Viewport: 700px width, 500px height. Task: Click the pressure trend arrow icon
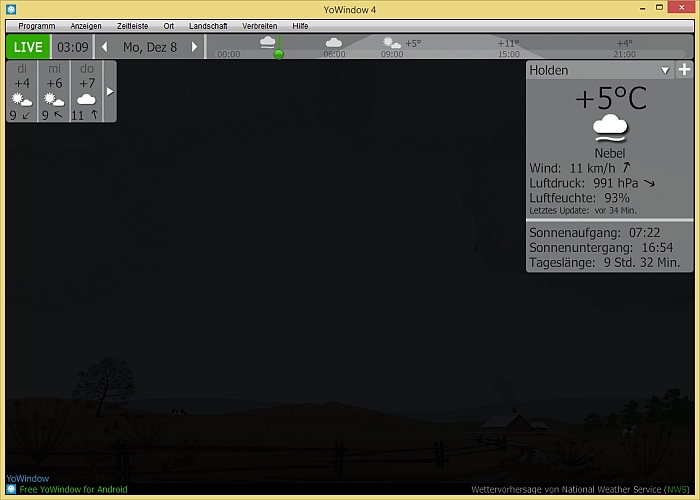tap(649, 183)
